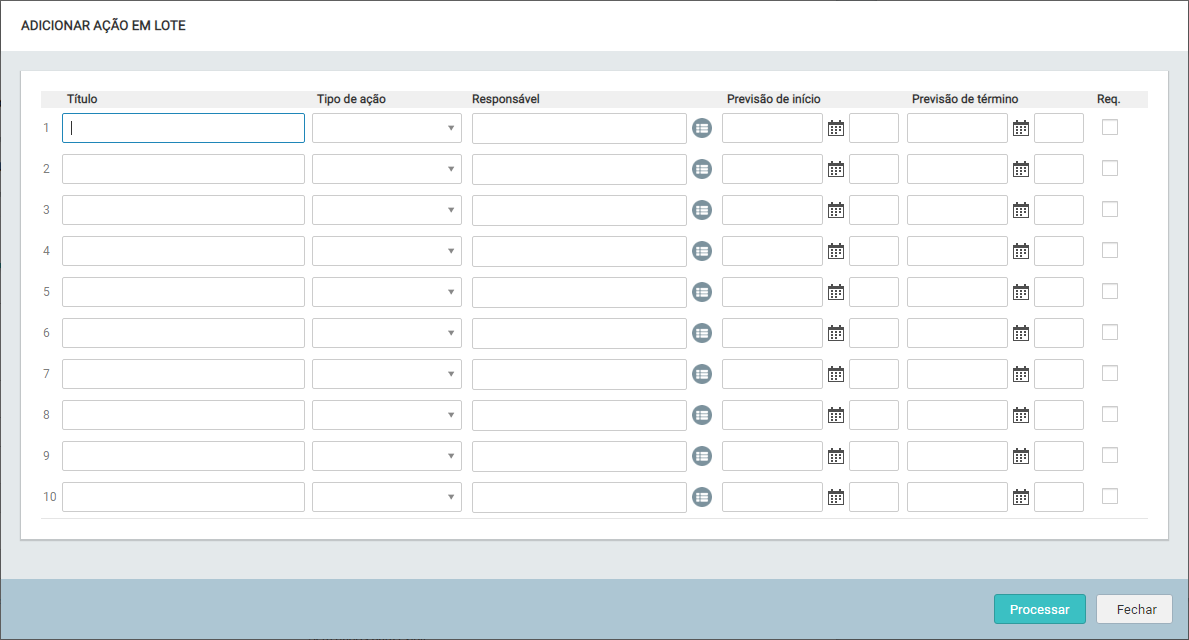The height and width of the screenshot is (640, 1189).
Task: Click the Tipo de ação column header
Action: pyautogui.click(x=351, y=99)
